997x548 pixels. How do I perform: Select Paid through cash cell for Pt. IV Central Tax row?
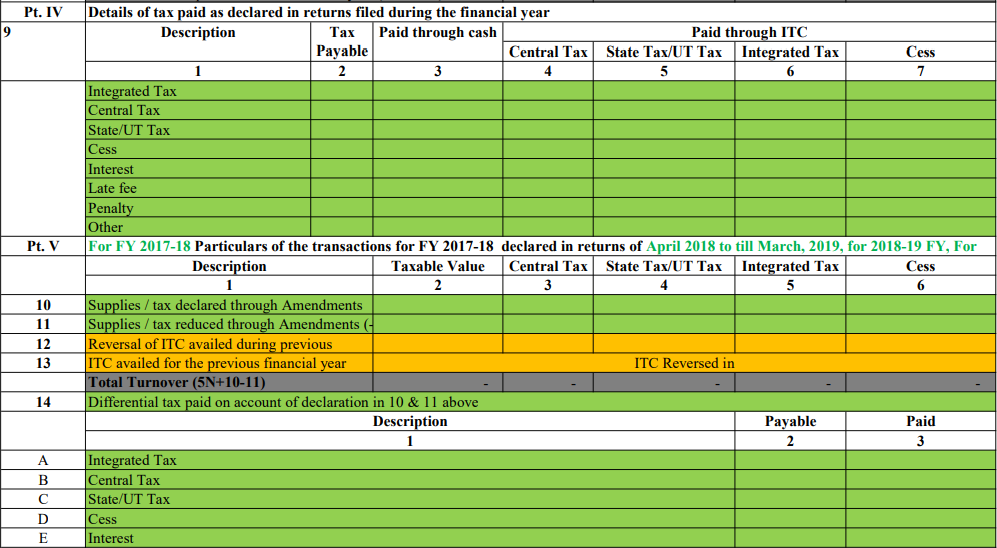437,110
